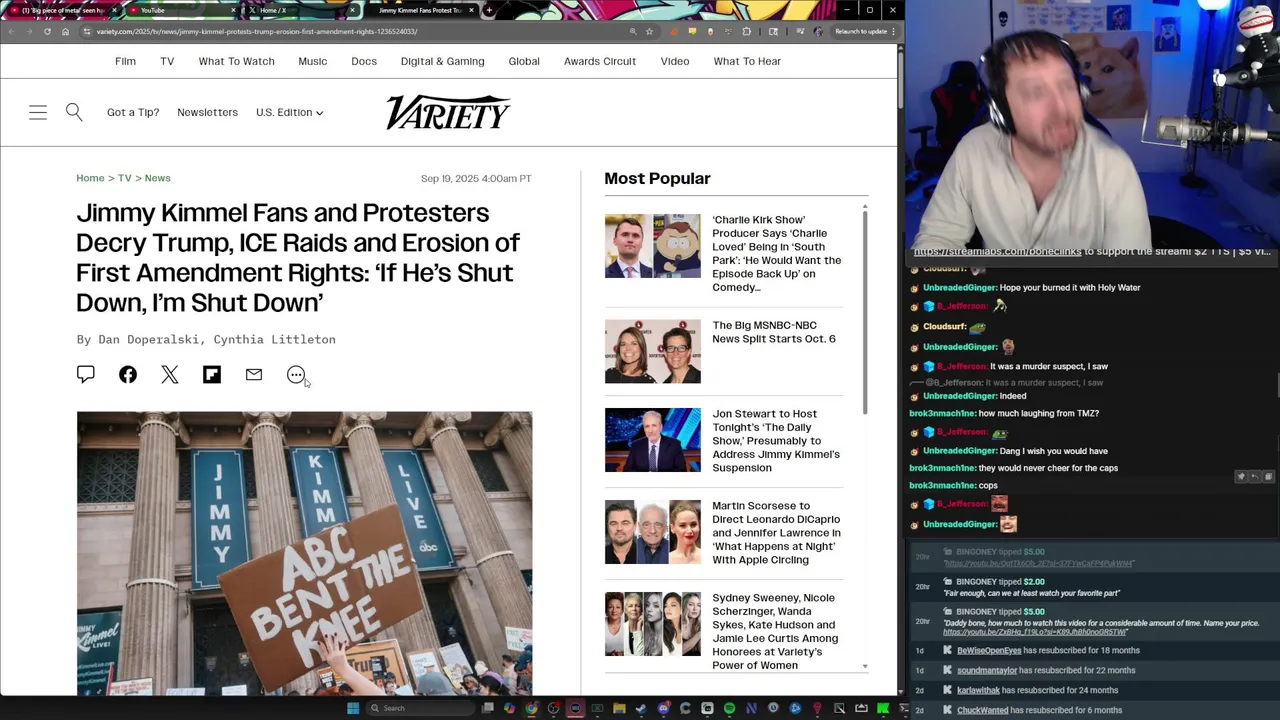Open the browser extensions puzzle icon

tap(746, 31)
